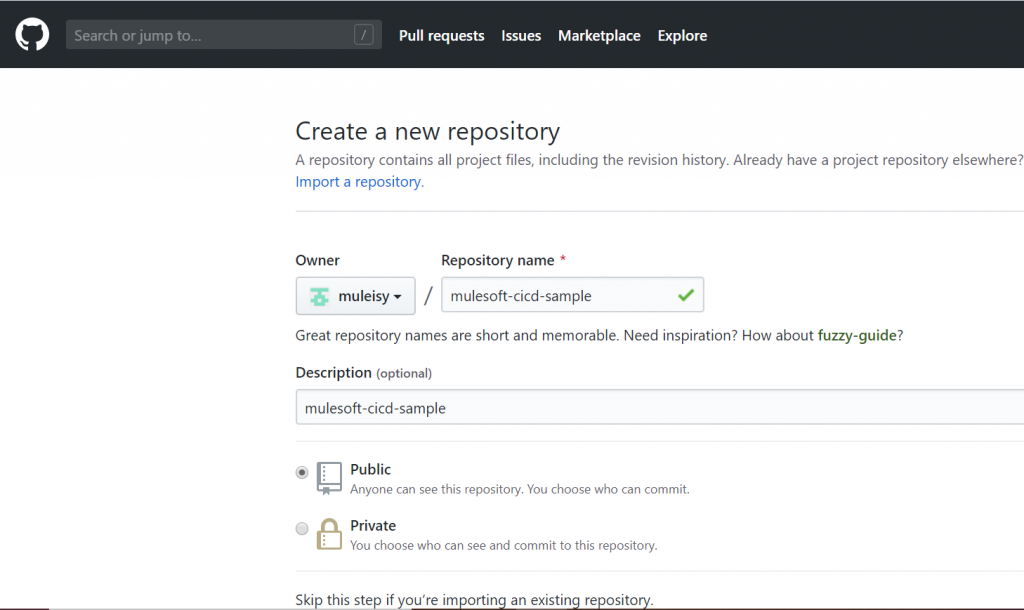
Task: Expand the Owner dropdown caret
Action: click(398, 297)
